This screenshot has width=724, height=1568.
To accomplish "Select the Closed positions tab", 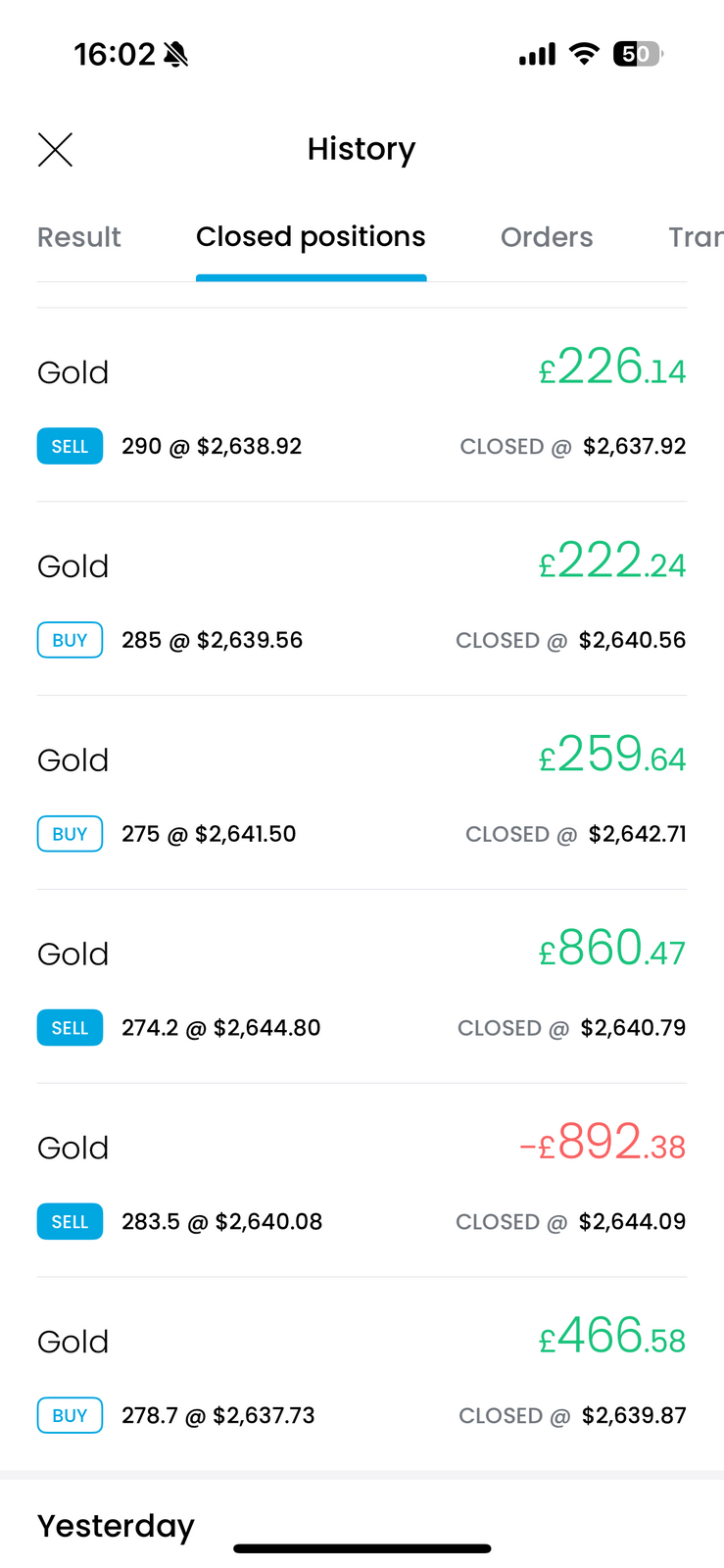I will [311, 237].
